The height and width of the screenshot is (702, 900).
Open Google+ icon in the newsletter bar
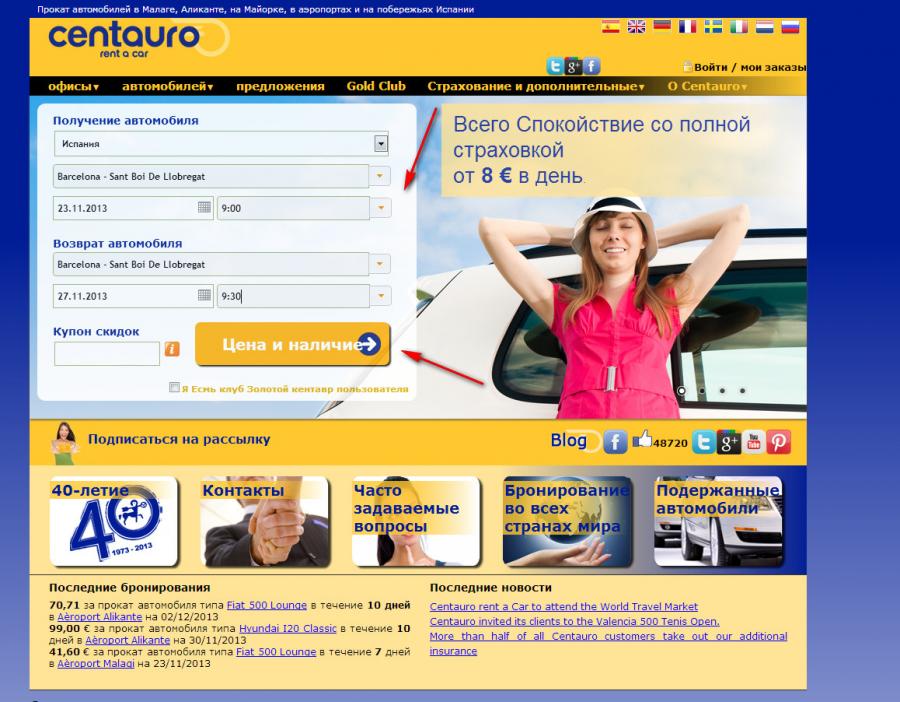(x=728, y=442)
